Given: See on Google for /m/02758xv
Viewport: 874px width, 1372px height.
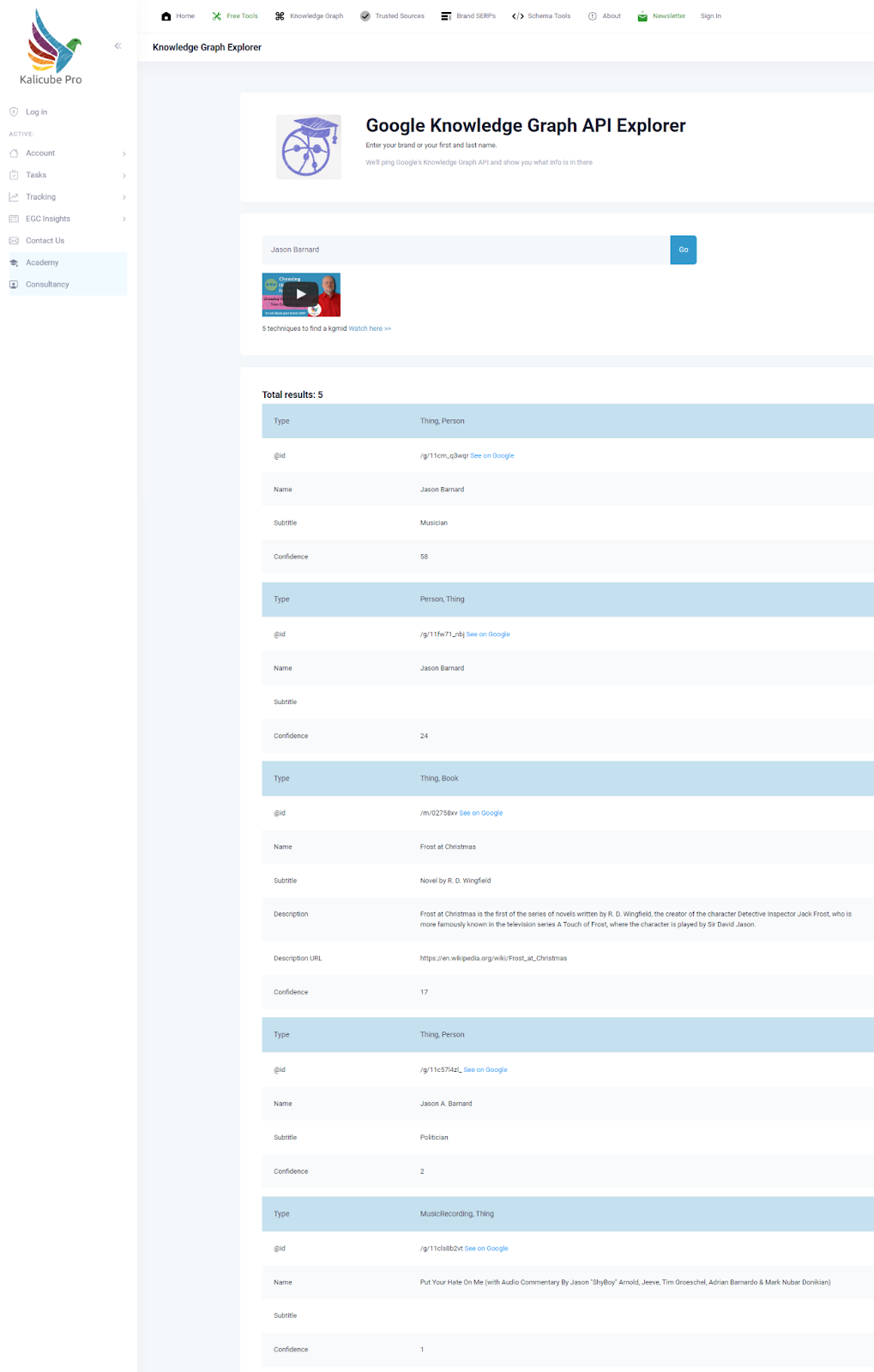Looking at the screenshot, I should [x=481, y=813].
